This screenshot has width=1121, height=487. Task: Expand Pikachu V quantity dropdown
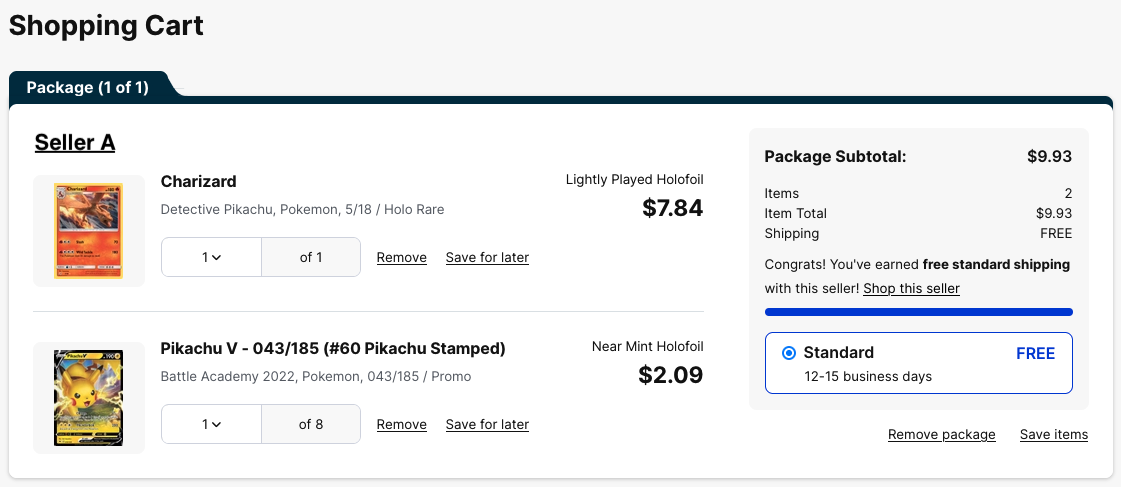point(211,424)
